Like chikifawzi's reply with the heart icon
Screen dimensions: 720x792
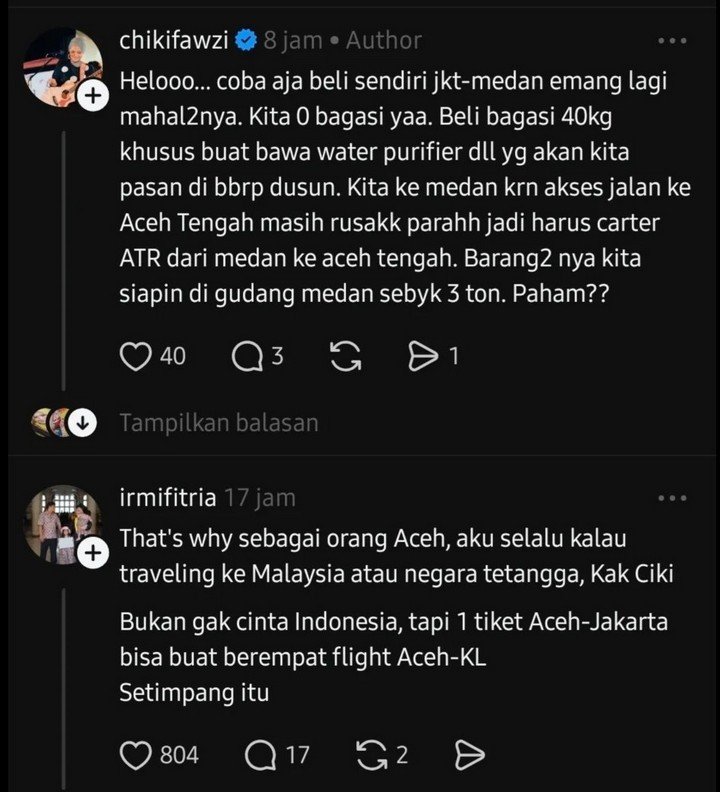(x=135, y=356)
